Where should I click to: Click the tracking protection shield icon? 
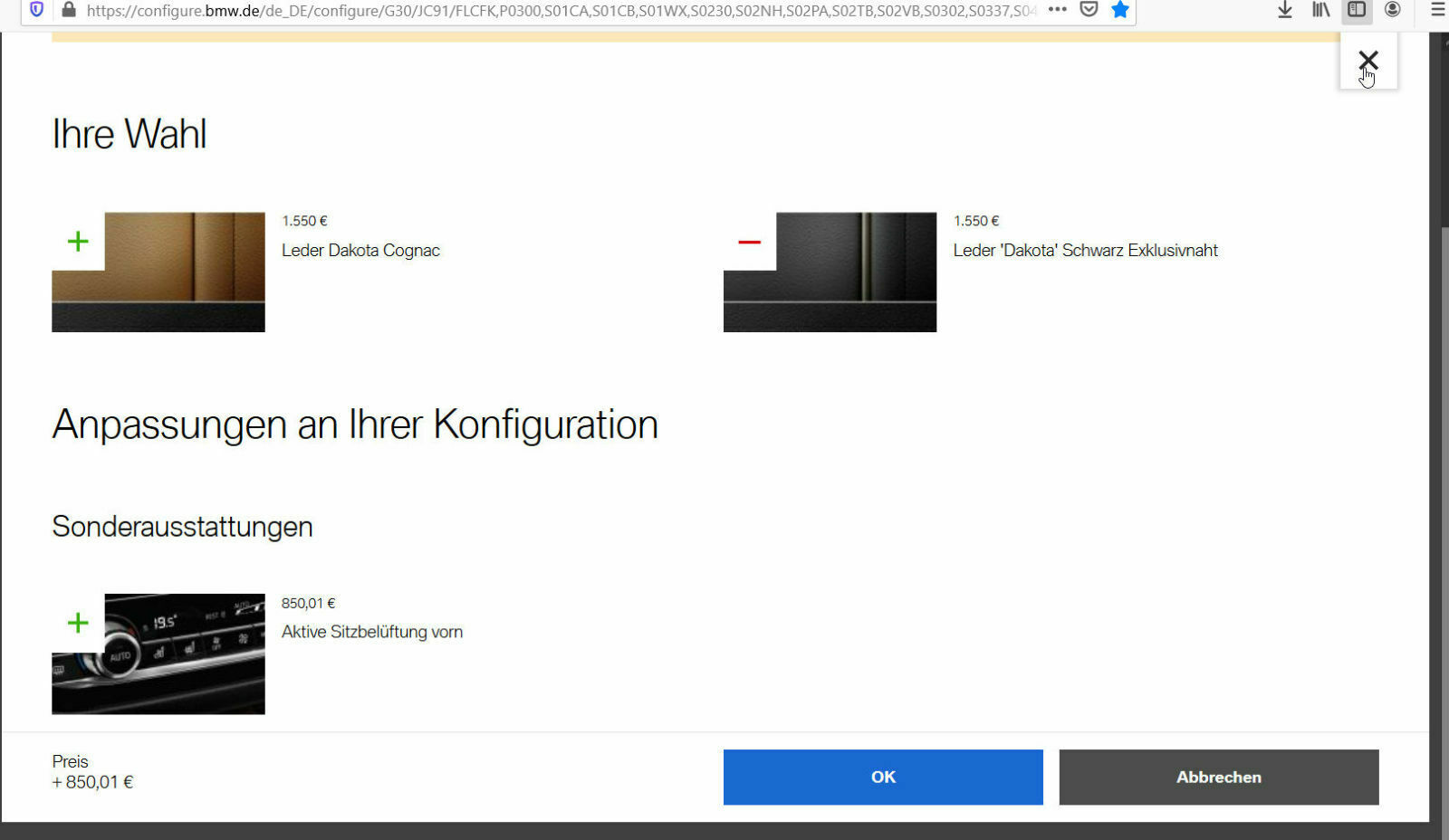37,10
